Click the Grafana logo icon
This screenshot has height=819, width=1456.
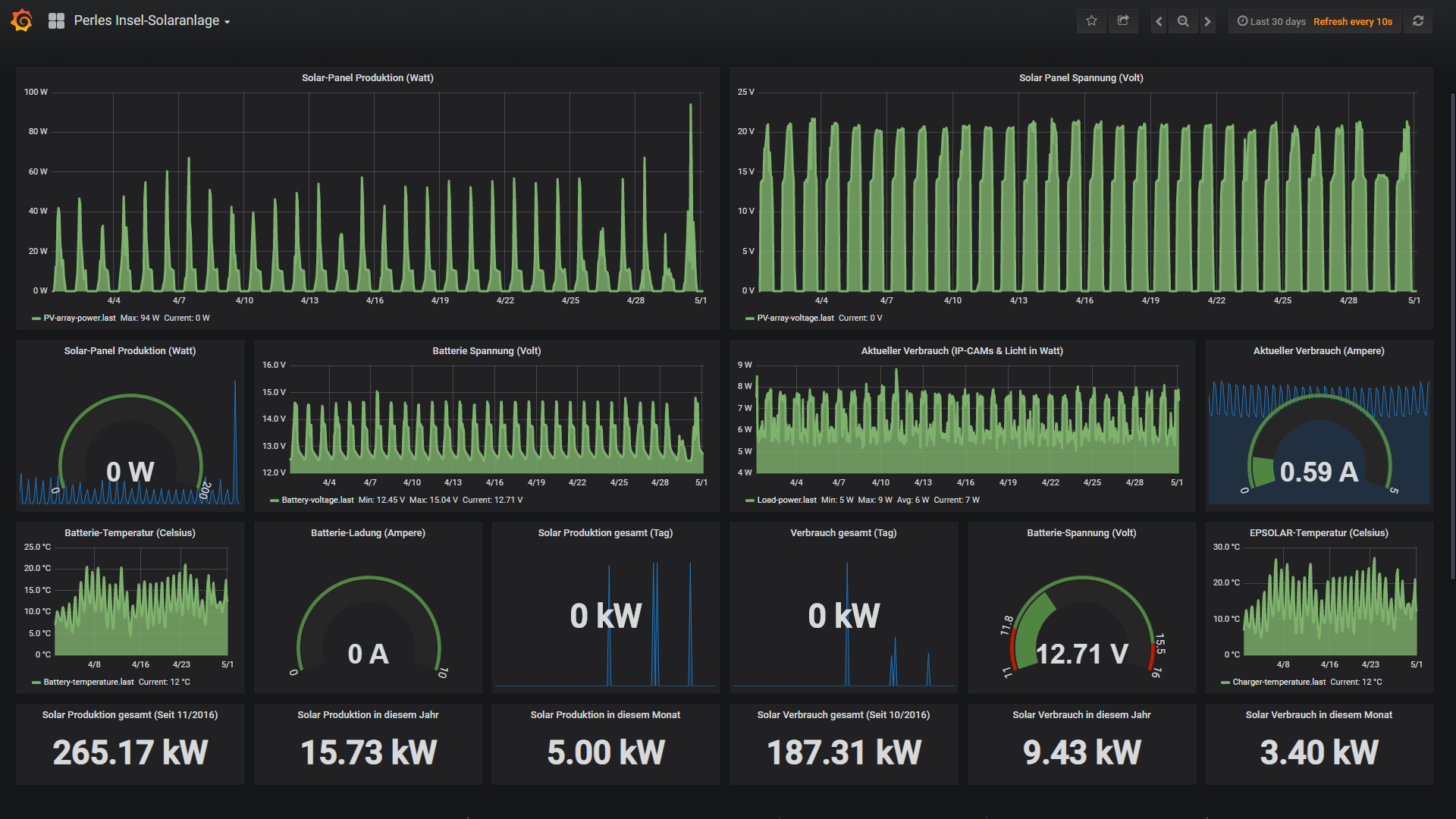coord(22,20)
